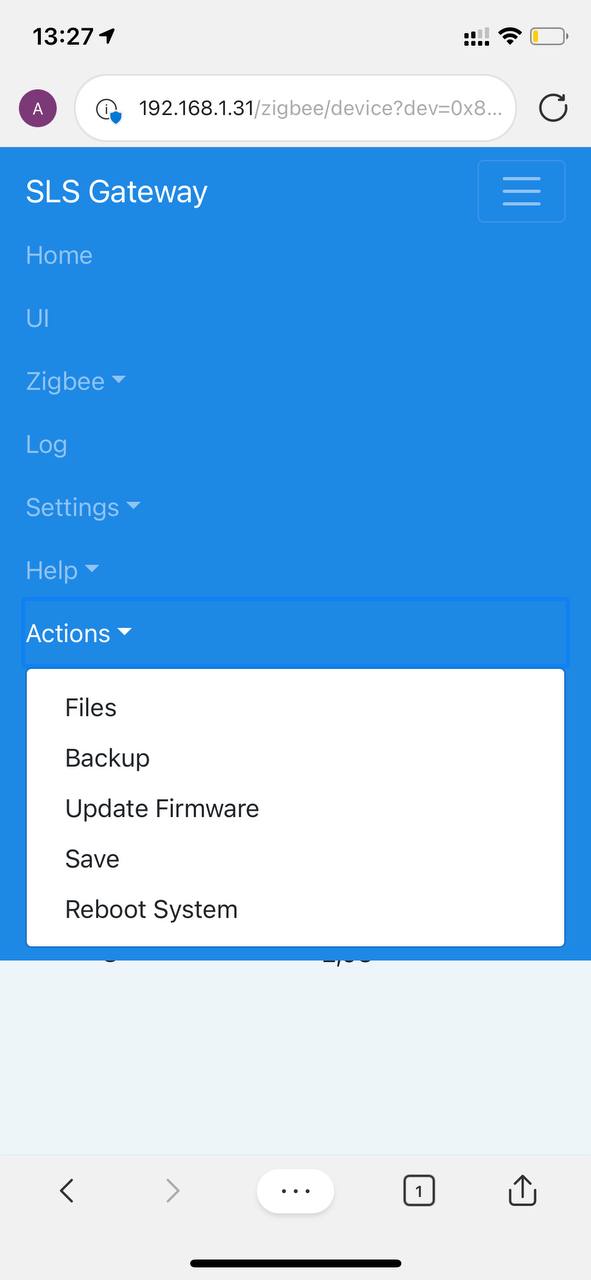Screen dimensions: 591x1280
Task: Open the Home link
Action: [59, 255]
